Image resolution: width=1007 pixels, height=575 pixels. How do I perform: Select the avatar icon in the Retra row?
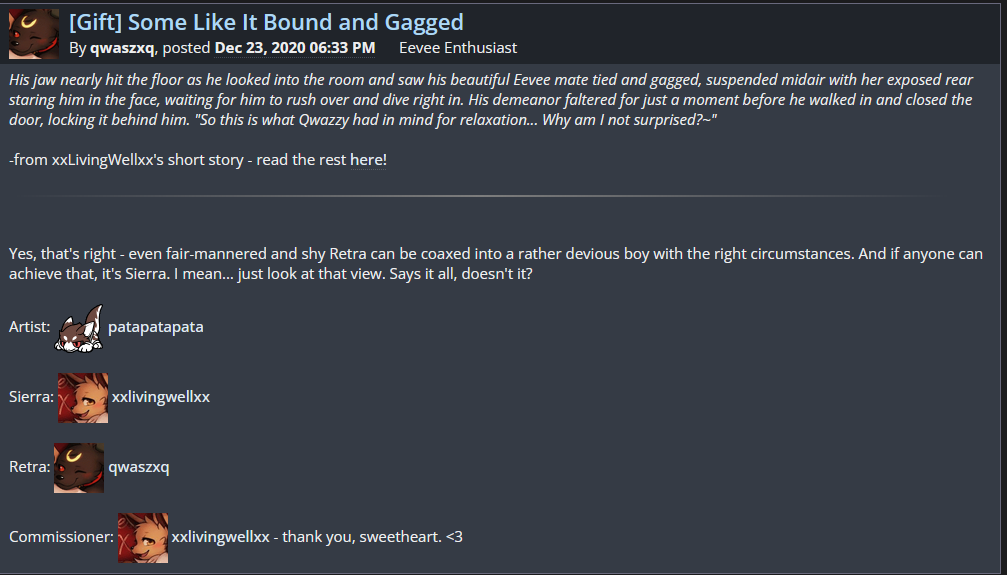(79, 467)
